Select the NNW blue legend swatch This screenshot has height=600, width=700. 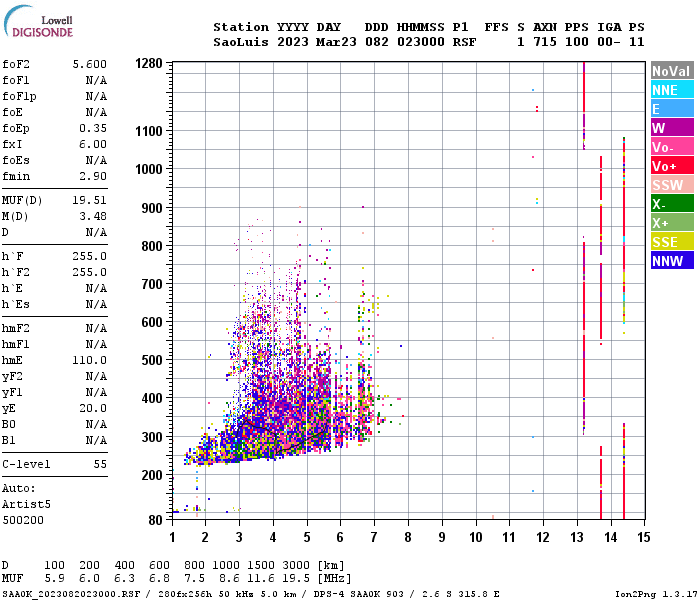(x=672, y=261)
